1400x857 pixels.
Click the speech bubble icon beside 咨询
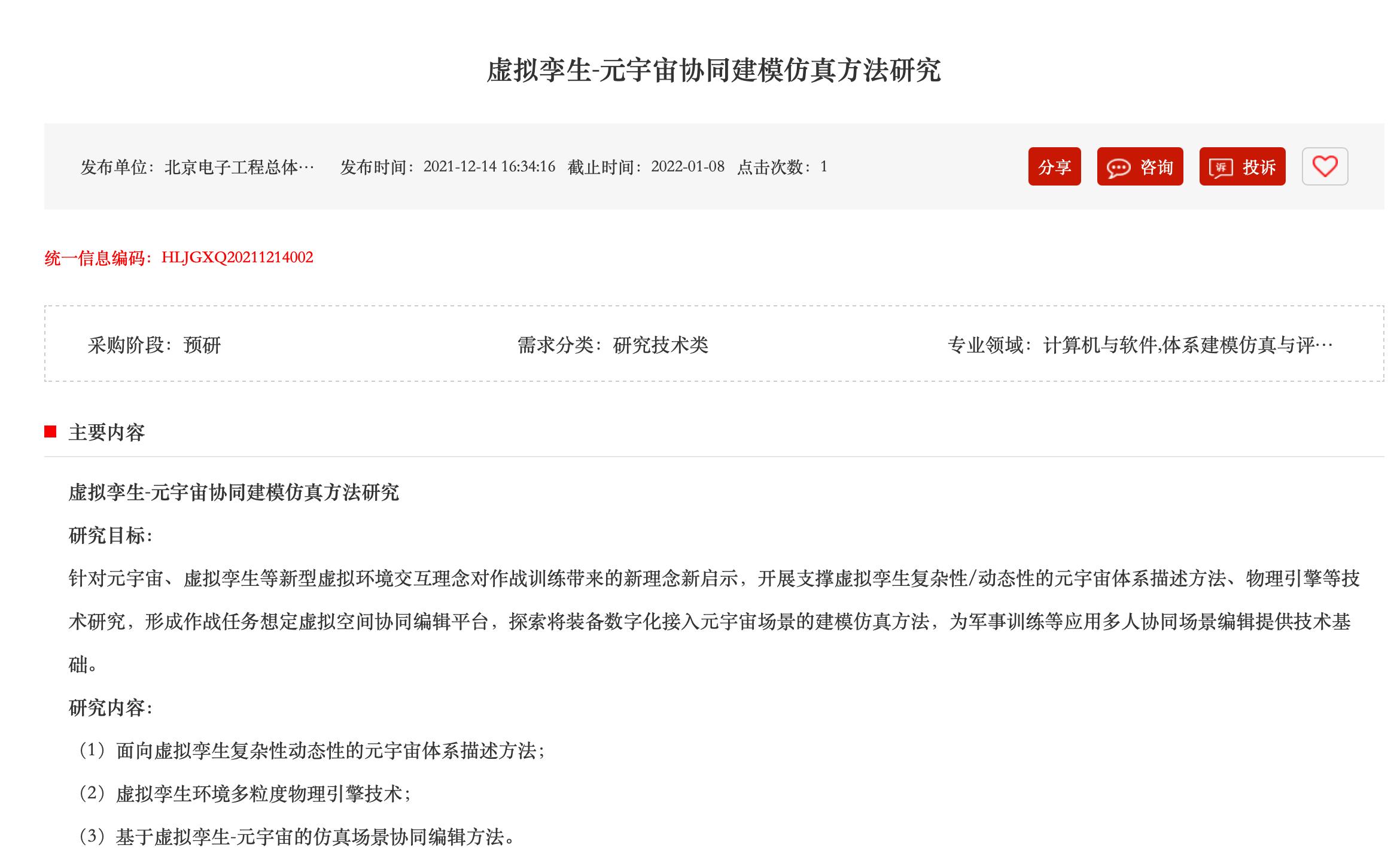coord(1118,168)
